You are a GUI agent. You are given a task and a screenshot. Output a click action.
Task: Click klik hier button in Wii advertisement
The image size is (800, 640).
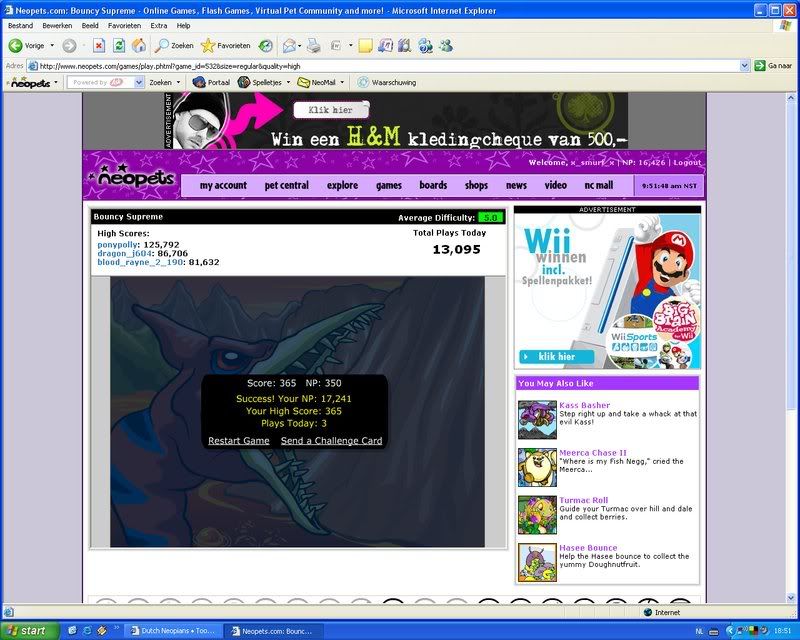click(557, 357)
